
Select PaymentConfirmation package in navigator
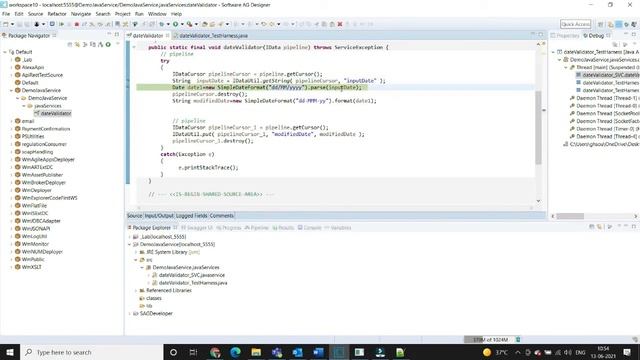pyautogui.click(x=46, y=129)
